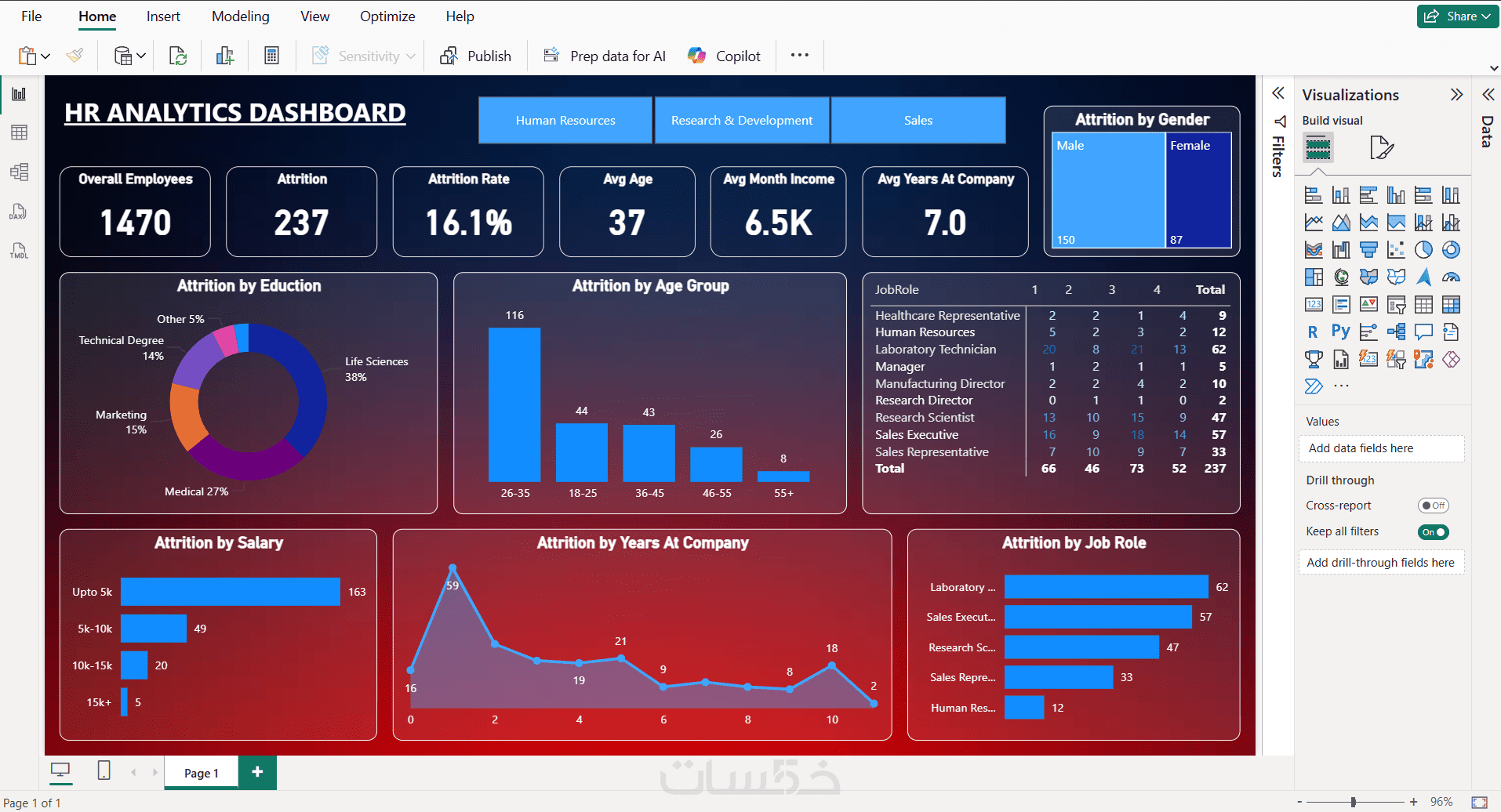Viewport: 1501px width, 812px height.
Task: Open the Report view icon in sidebar
Action: coord(20,94)
